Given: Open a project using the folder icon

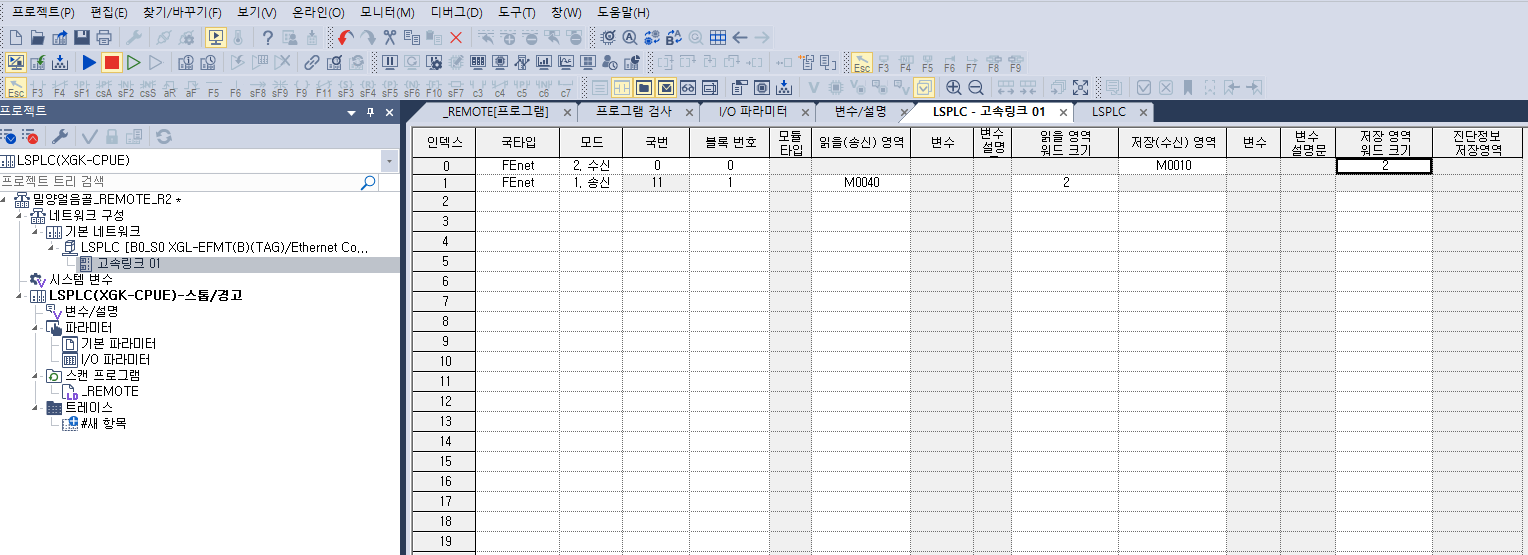Looking at the screenshot, I should click(x=37, y=38).
